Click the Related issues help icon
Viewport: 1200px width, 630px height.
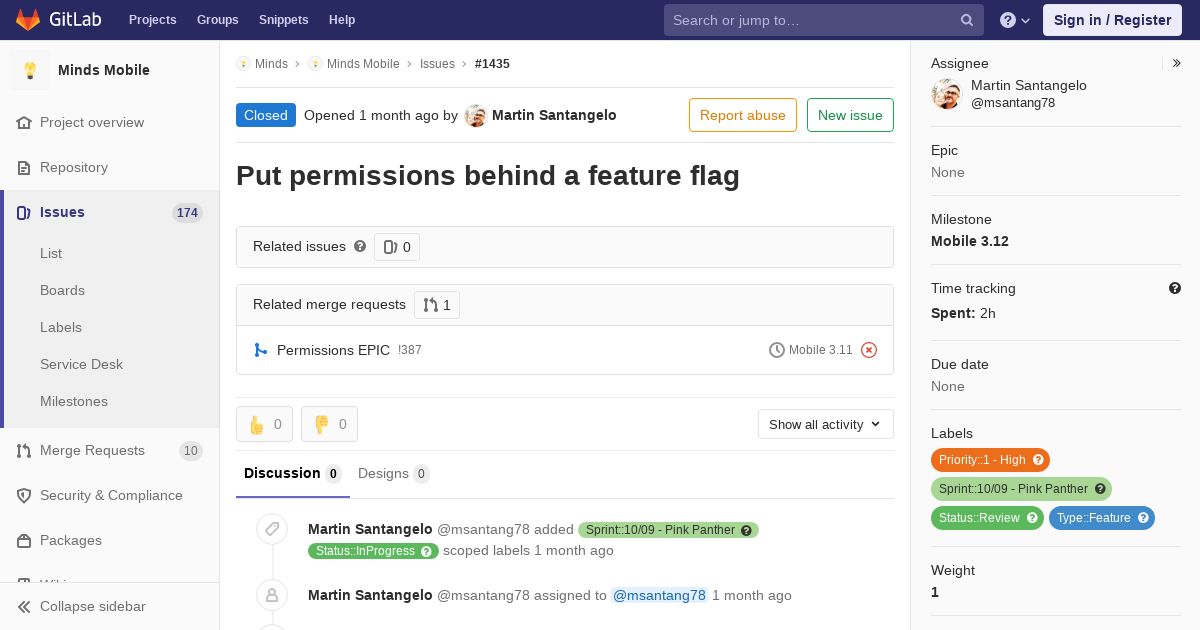(x=360, y=246)
